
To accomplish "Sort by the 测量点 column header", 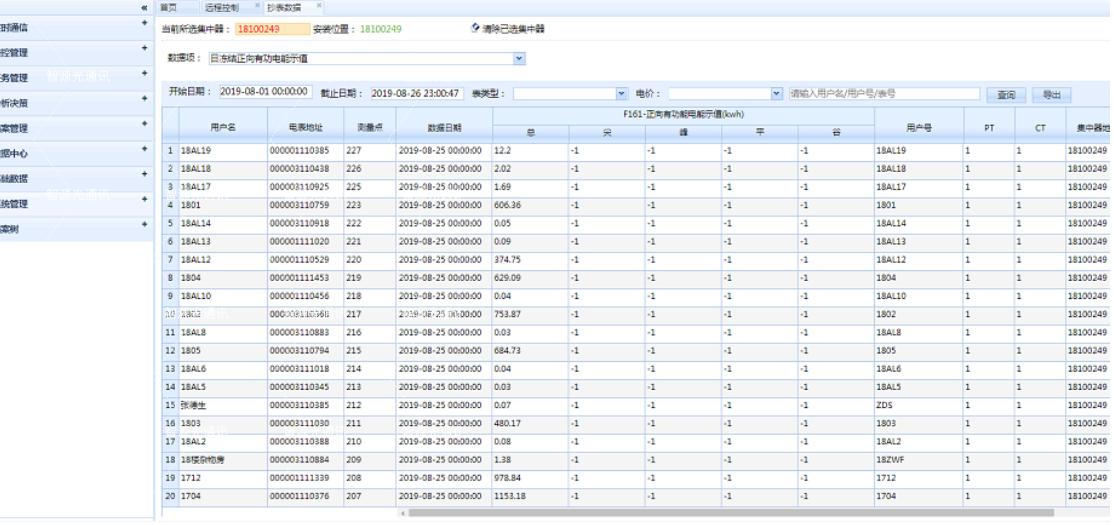I will (x=369, y=127).
